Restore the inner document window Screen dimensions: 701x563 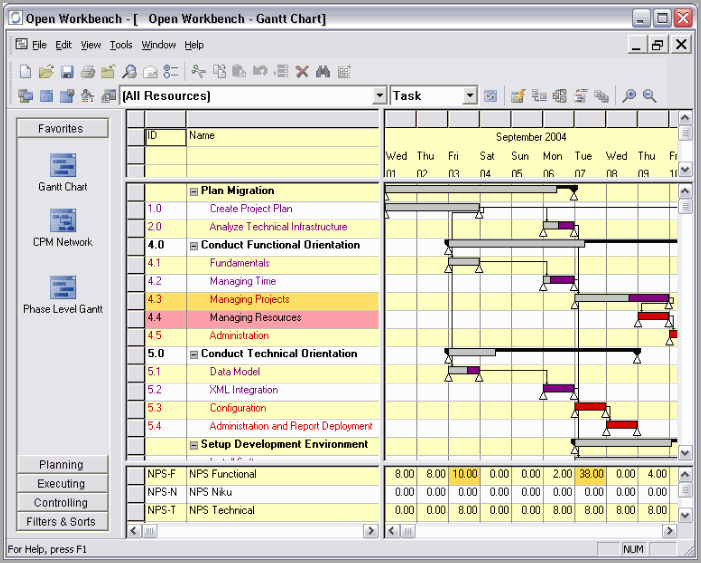658,45
